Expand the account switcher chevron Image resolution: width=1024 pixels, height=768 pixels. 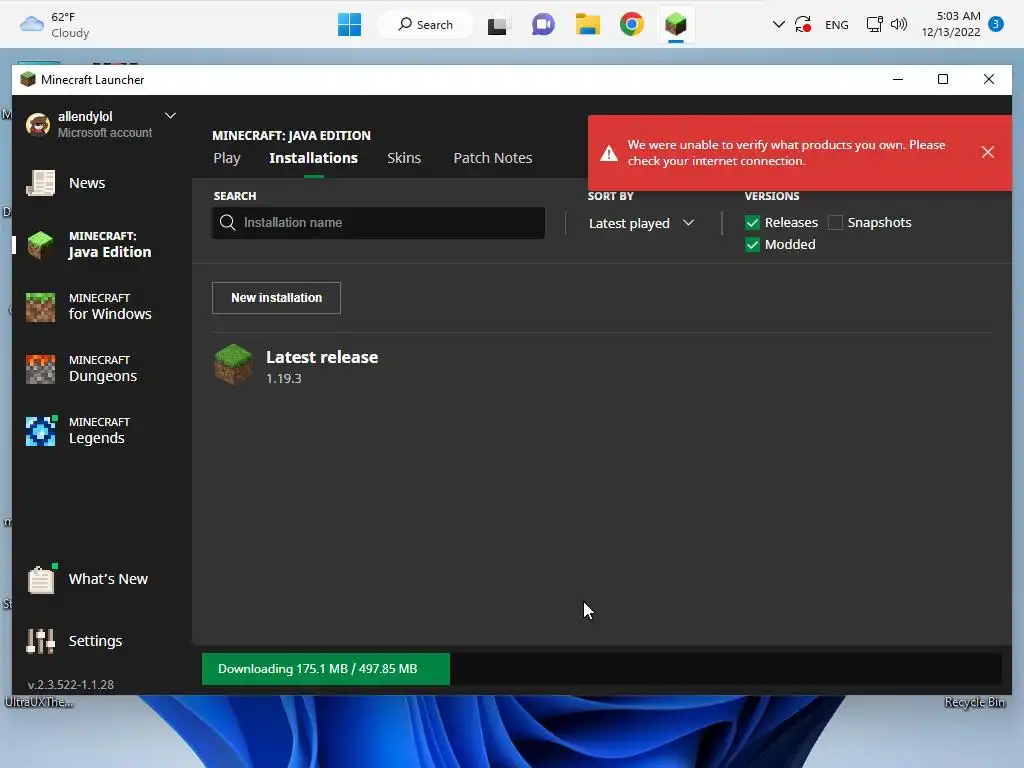click(x=170, y=116)
